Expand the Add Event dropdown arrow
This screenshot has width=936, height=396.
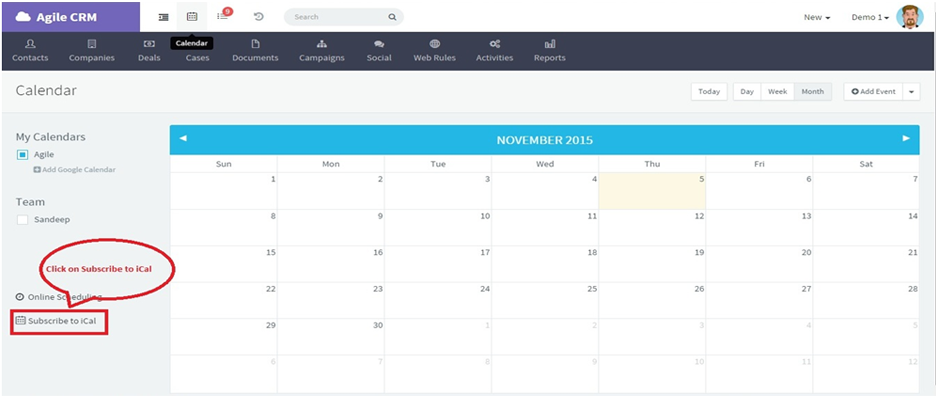[912, 91]
